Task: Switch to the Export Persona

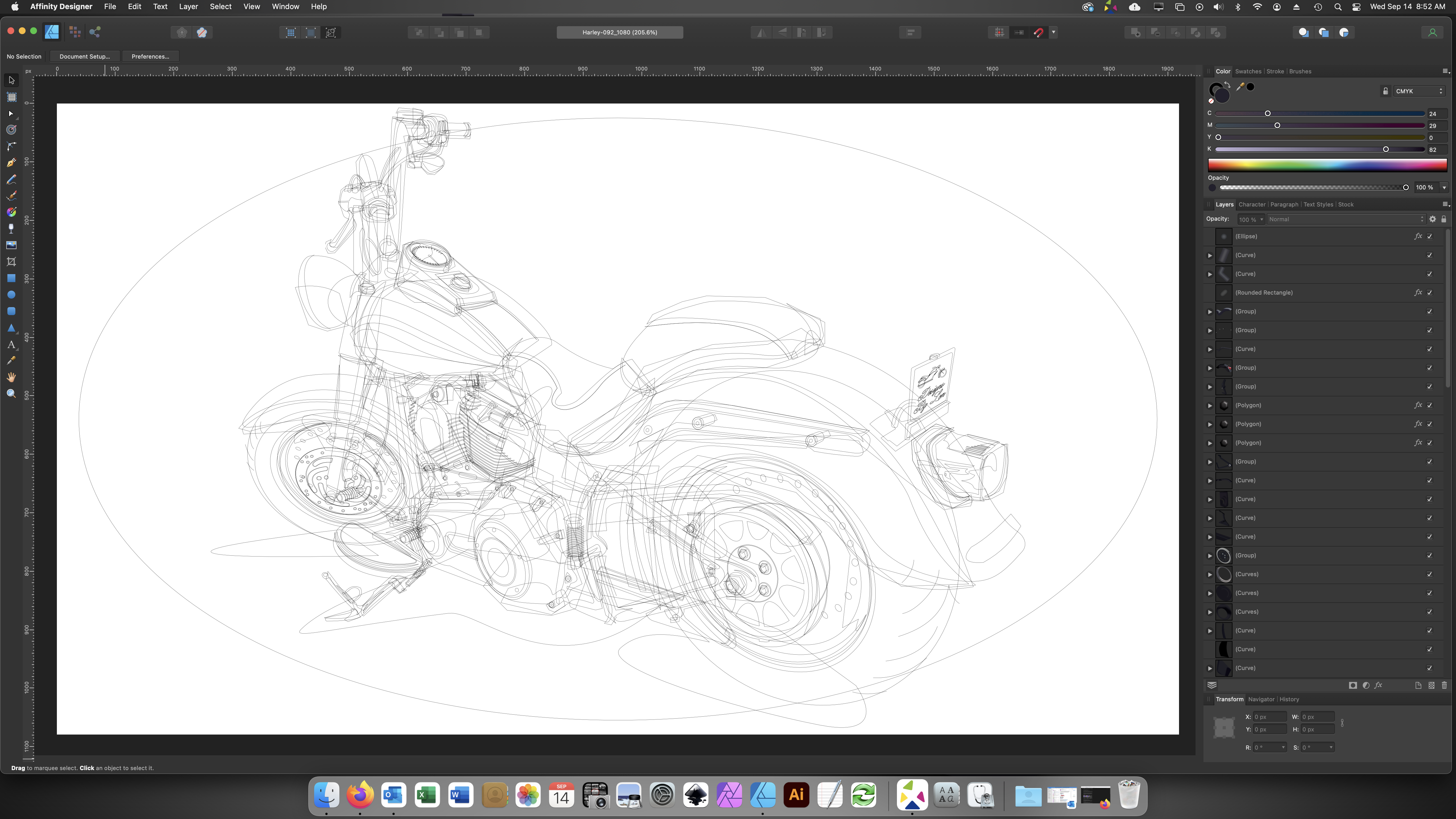Action: [95, 32]
